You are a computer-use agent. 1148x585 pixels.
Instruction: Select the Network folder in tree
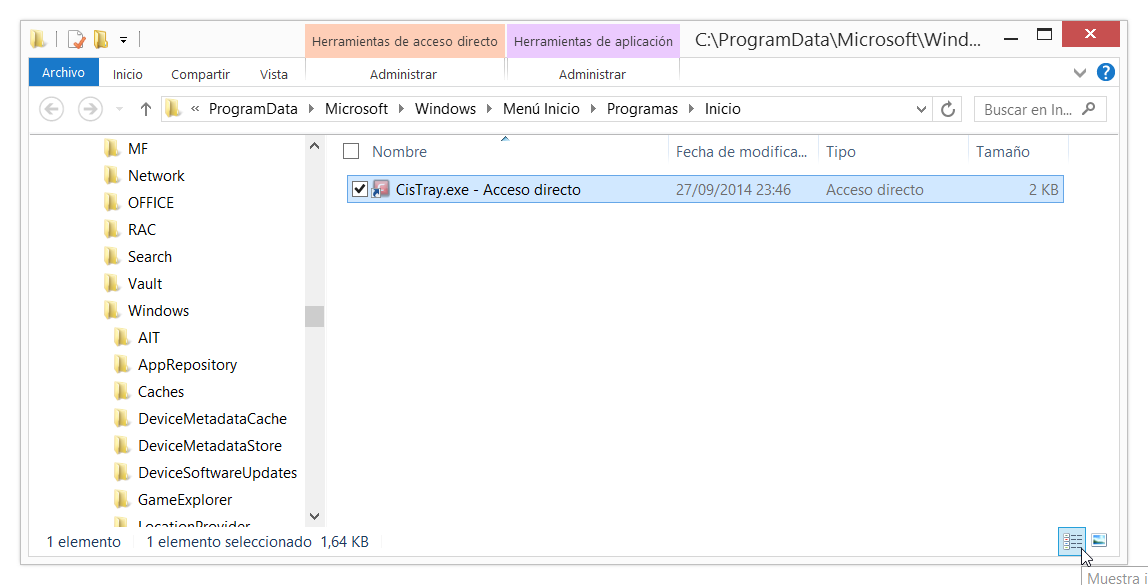[x=156, y=176]
